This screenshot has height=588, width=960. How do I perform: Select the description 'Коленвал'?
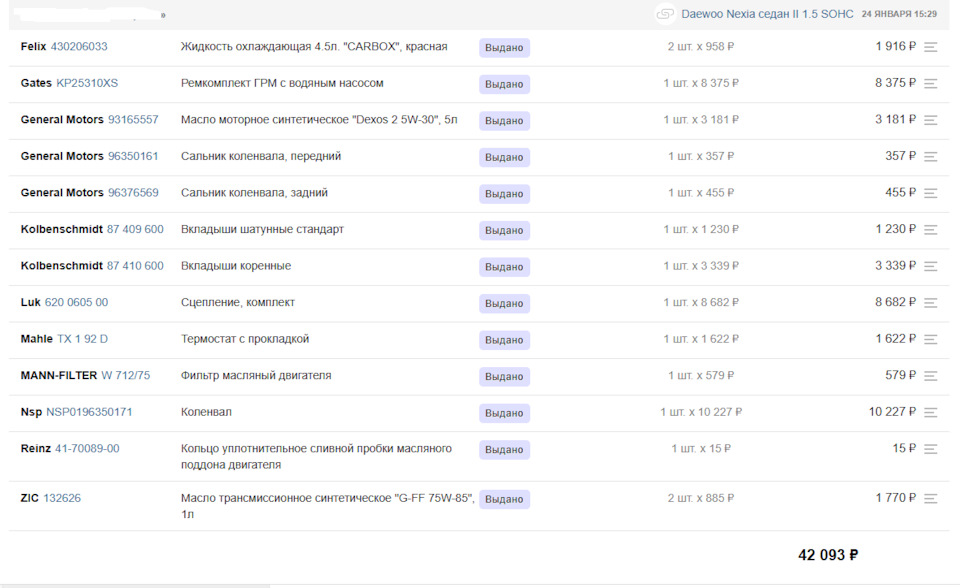pos(206,412)
